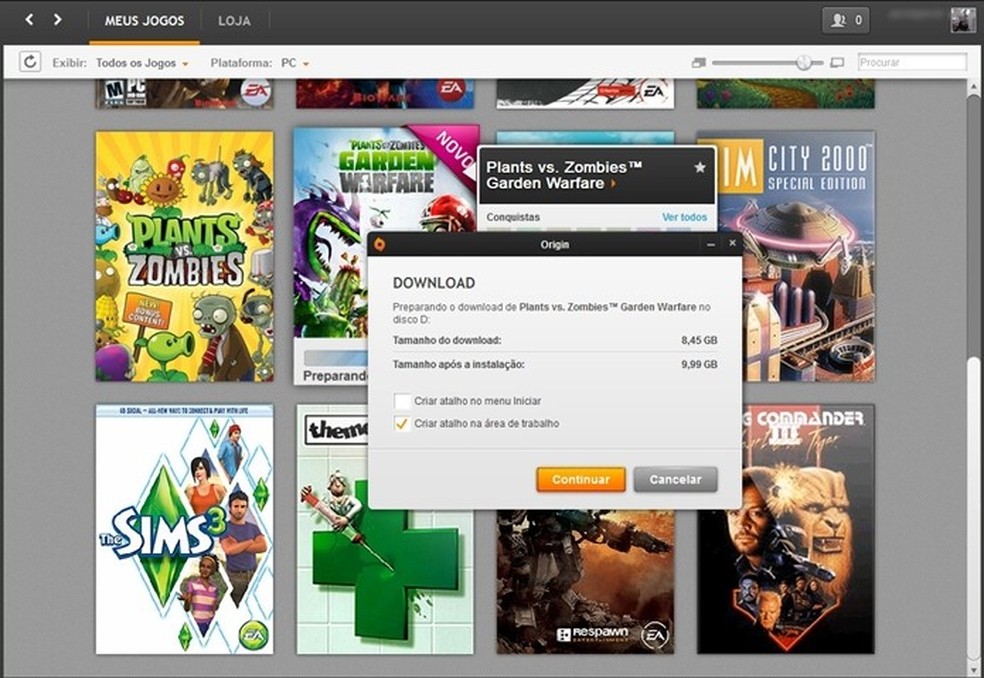Enable Criar atalho no menu Iniciar
Image resolution: width=984 pixels, height=678 pixels.
tap(402, 401)
